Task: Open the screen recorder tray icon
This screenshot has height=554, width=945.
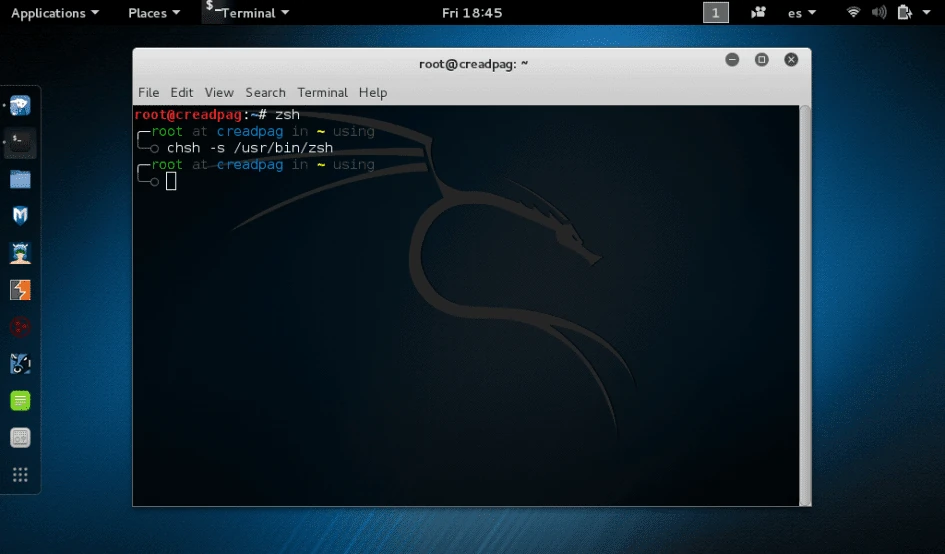Action: coord(758,12)
